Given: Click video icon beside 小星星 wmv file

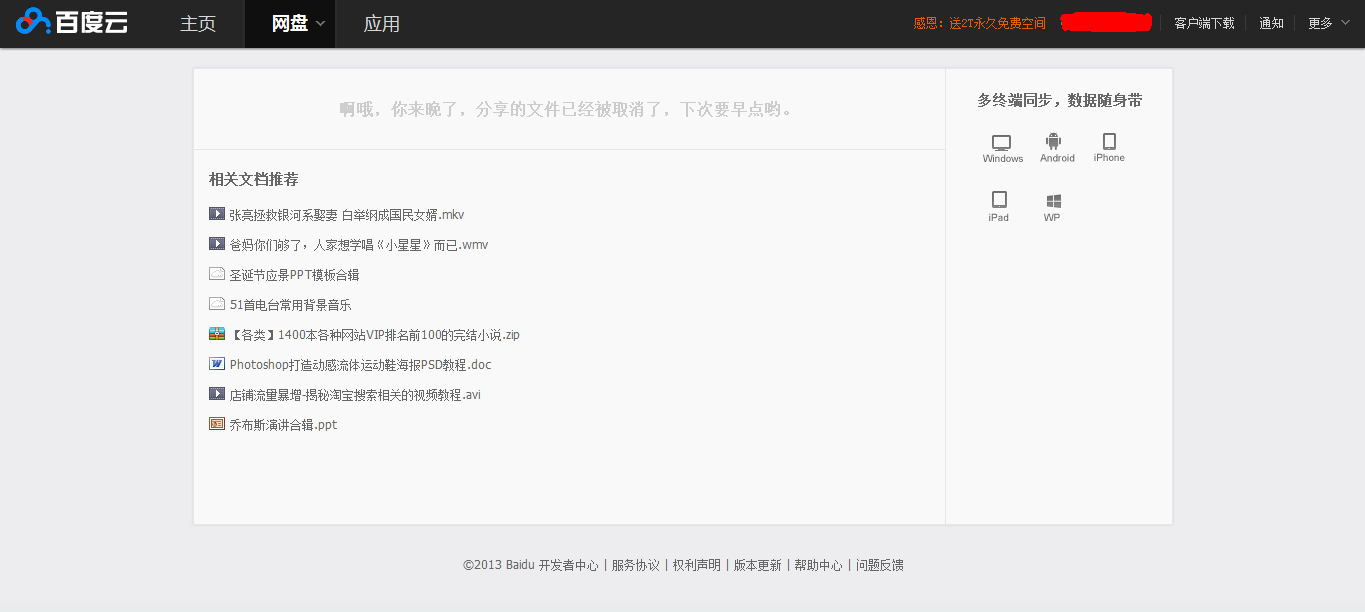Looking at the screenshot, I should [217, 244].
